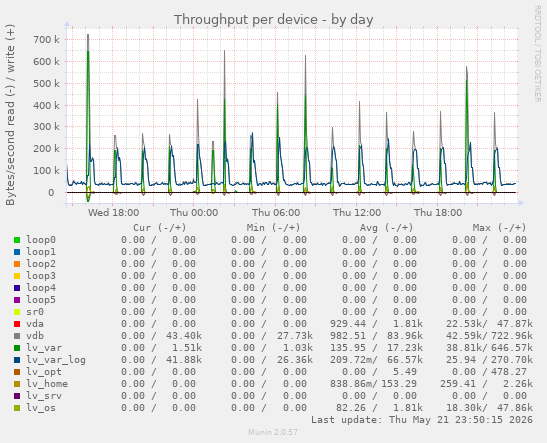This screenshot has height=443, width=547.
Task: Click the loop5 purple legend swatch
Action: [17, 300]
